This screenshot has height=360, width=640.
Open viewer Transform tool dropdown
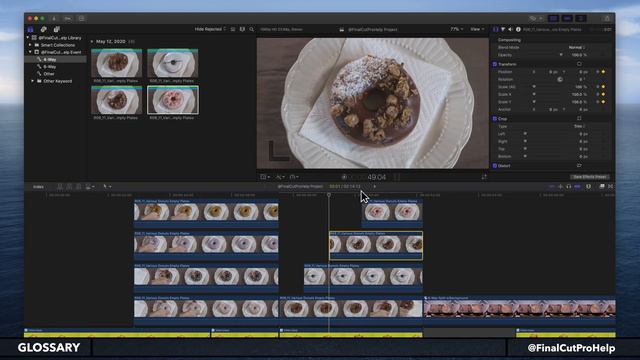point(265,177)
